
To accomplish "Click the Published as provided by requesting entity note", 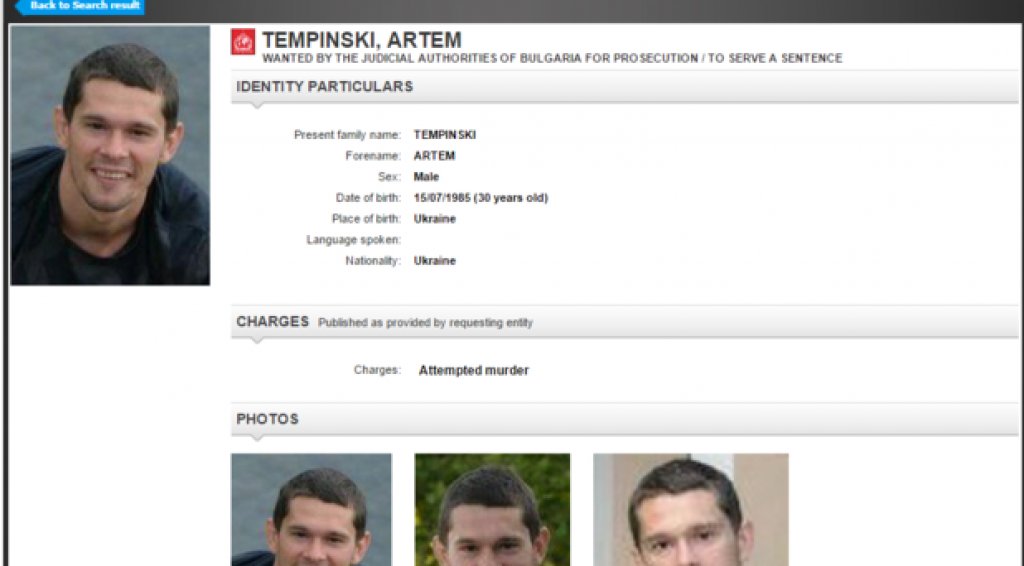I will tap(425, 322).
